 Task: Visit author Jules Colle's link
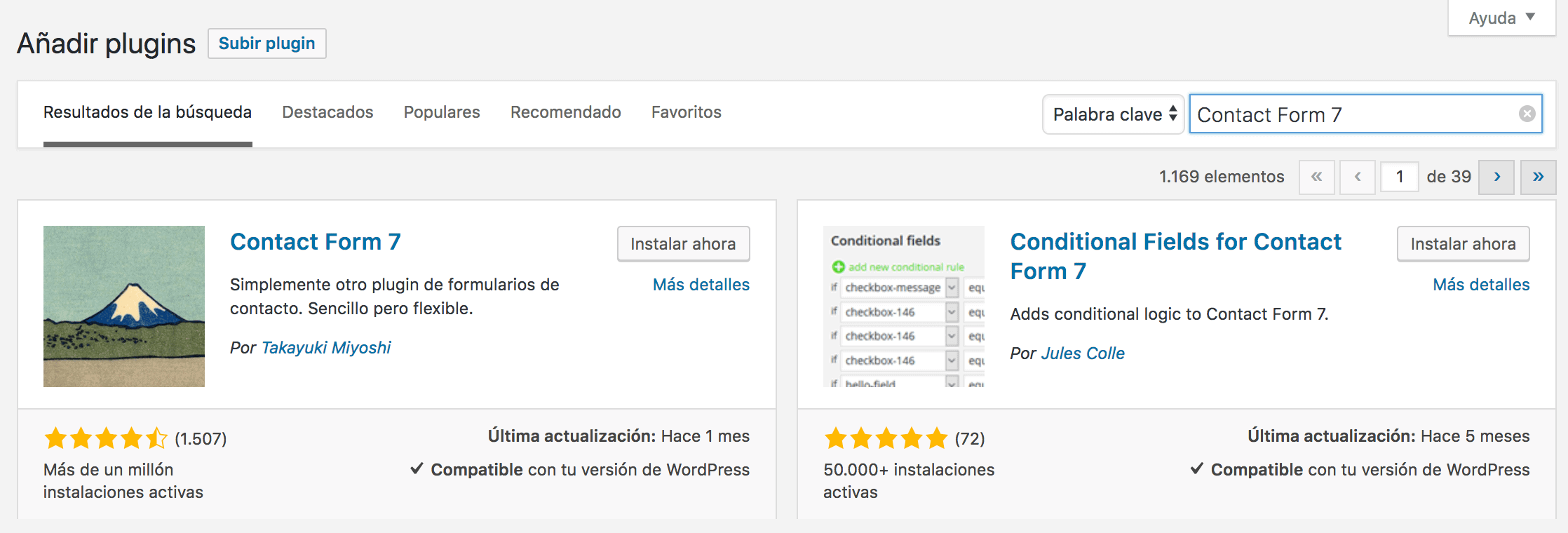click(x=1083, y=353)
